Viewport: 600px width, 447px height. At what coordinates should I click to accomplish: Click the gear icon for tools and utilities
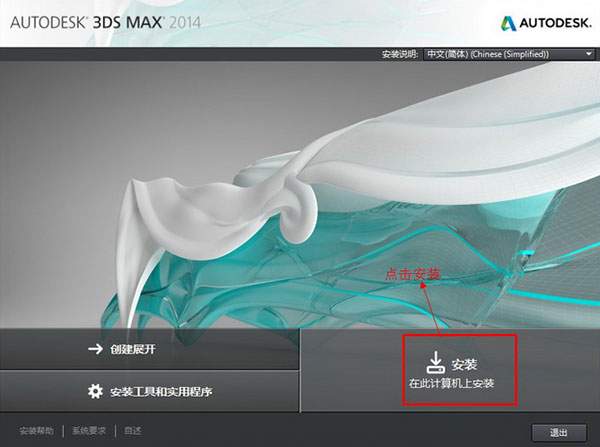95,391
